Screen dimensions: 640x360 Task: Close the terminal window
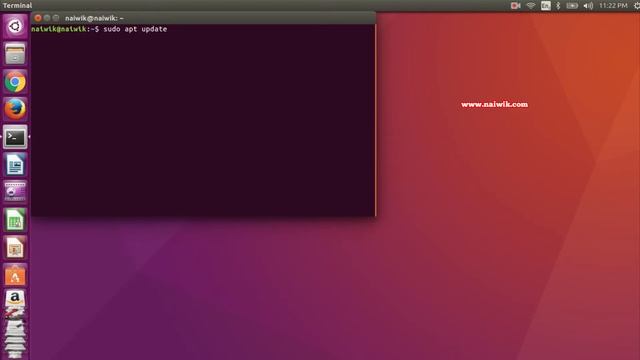tap(38, 18)
